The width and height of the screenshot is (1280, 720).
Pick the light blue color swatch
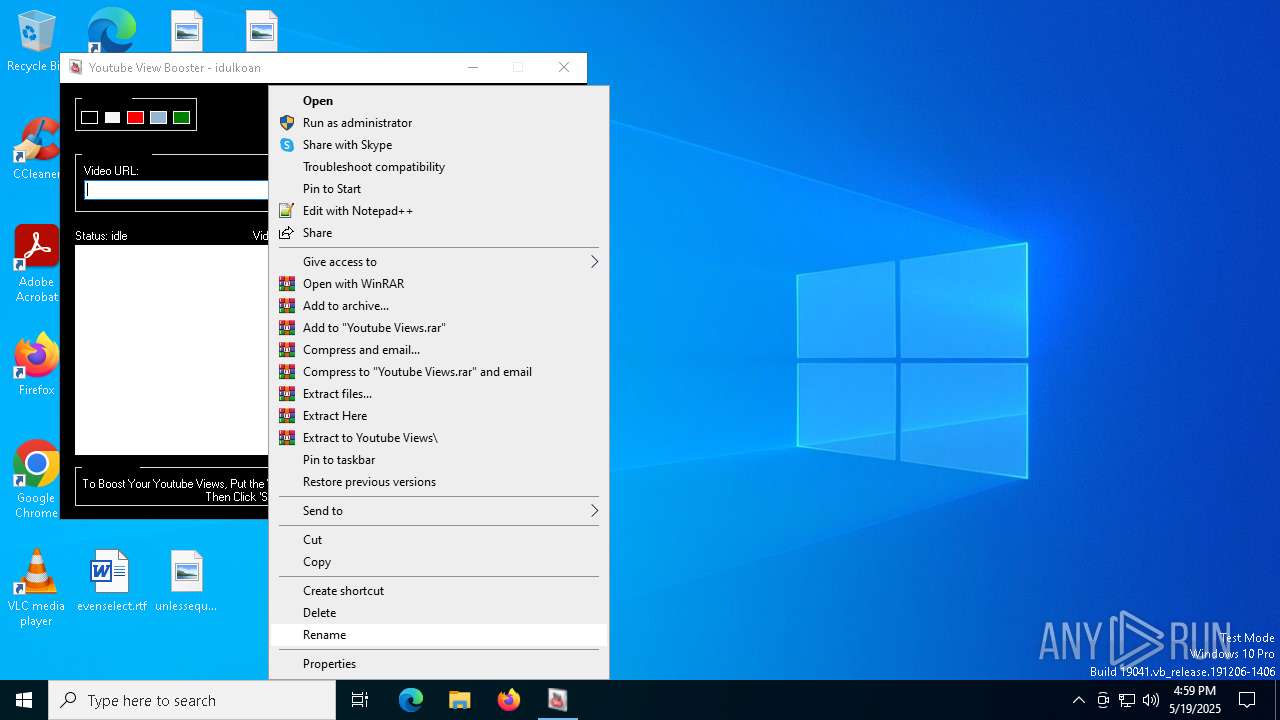[x=158, y=117]
